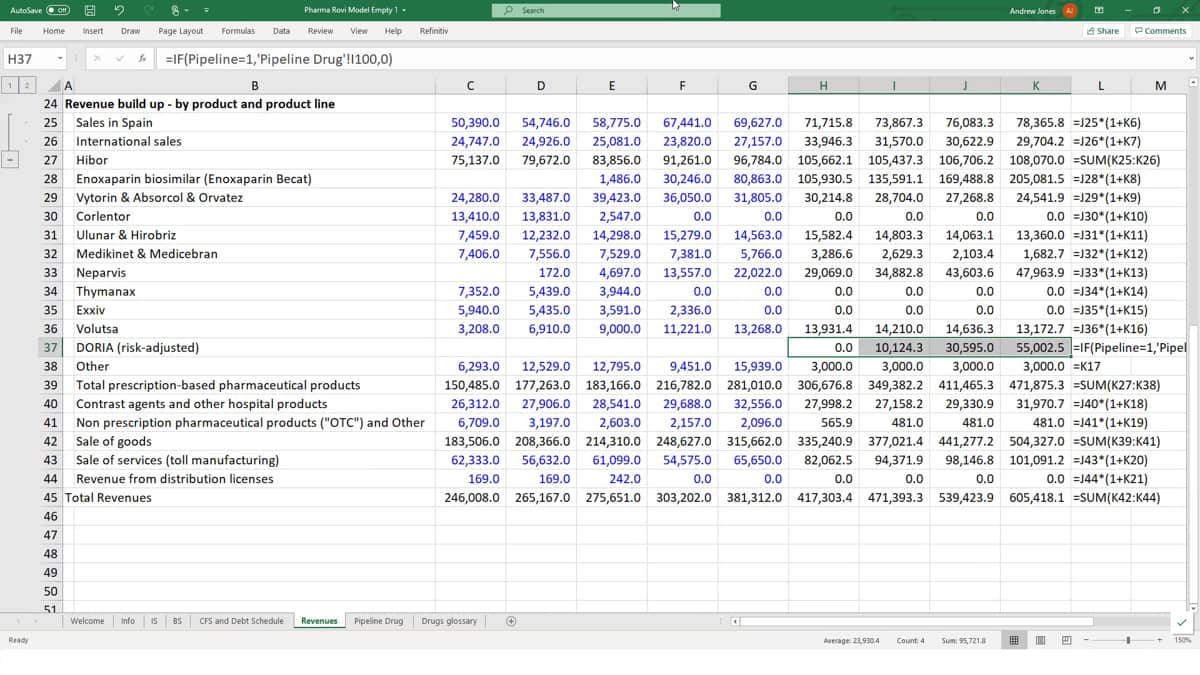This screenshot has width=1200, height=675.
Task: Switch to Page Break Preview icon in status bar
Action: pos(1066,640)
